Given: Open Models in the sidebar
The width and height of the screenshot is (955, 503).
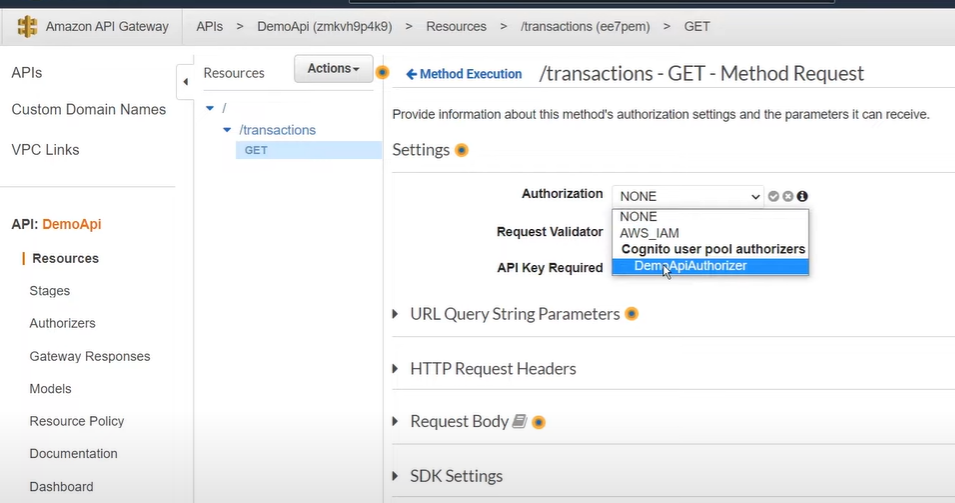Looking at the screenshot, I should coord(50,389).
